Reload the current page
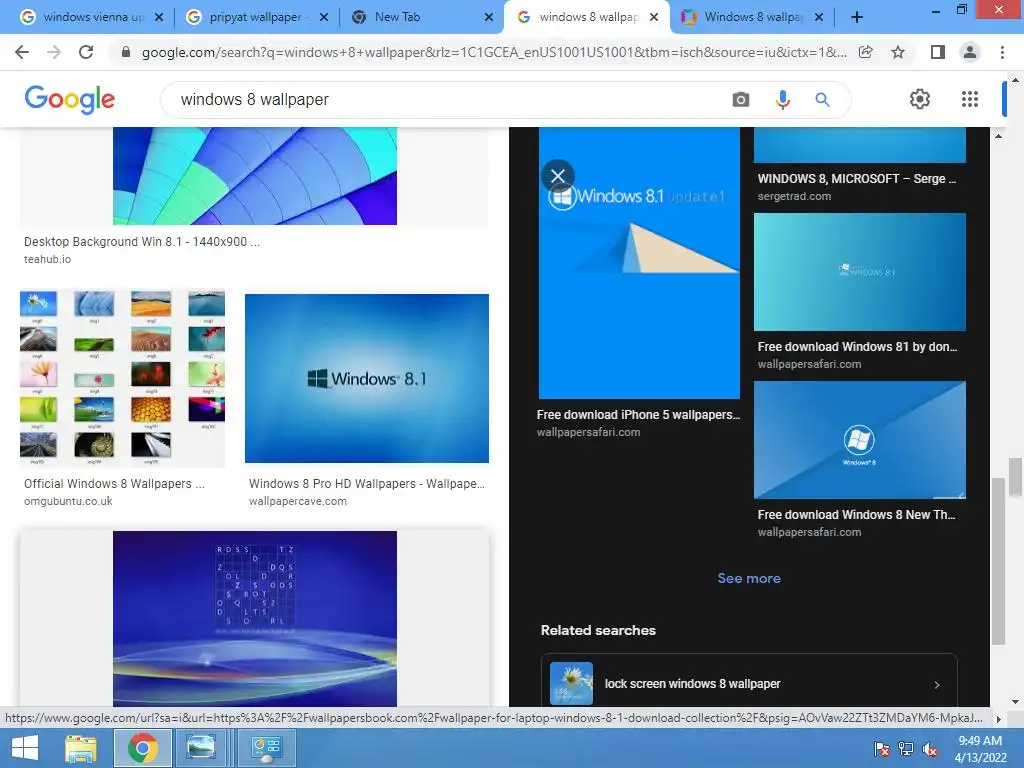This screenshot has height=768, width=1024. pos(86,52)
